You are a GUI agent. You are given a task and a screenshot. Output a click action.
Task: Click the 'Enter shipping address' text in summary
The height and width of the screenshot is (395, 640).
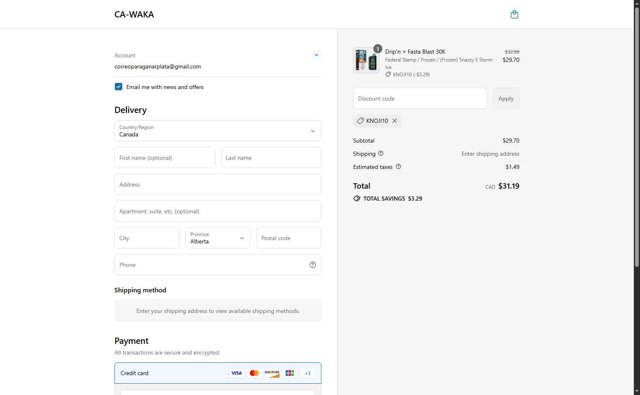(490, 154)
